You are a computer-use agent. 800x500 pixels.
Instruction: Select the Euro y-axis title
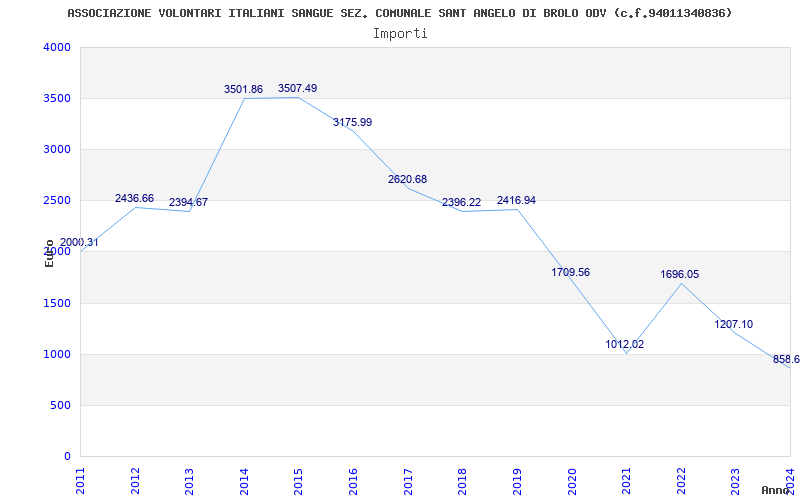click(x=49, y=254)
